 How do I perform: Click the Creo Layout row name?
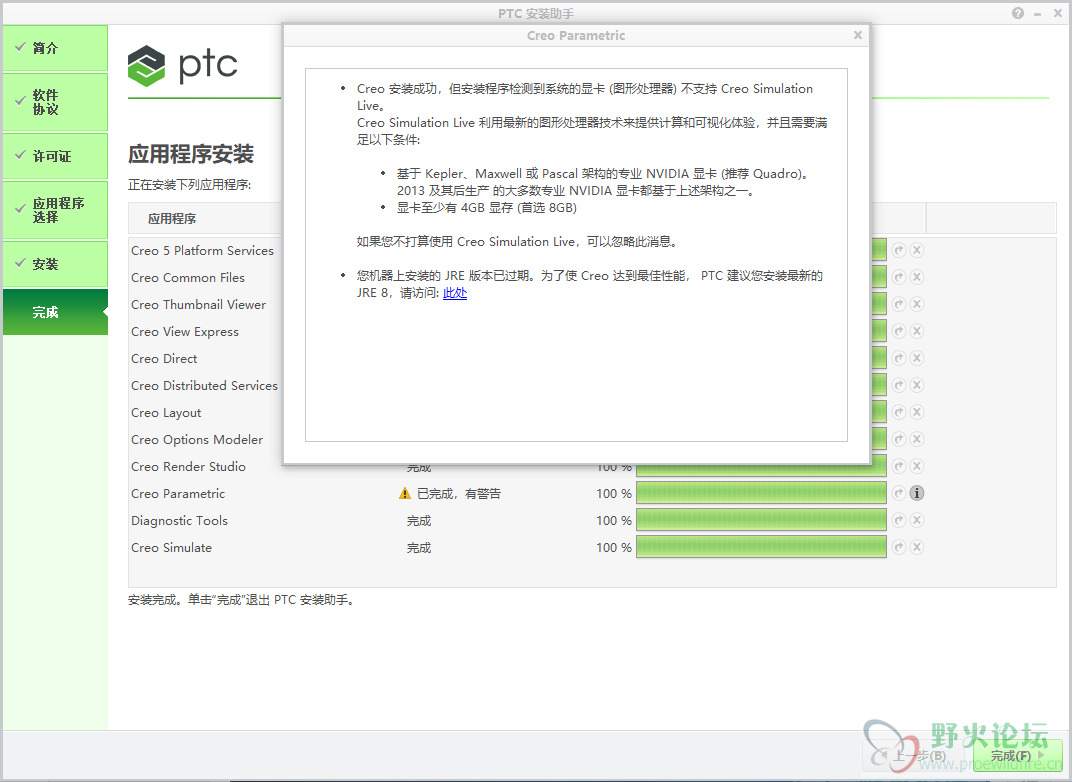pyautogui.click(x=166, y=413)
